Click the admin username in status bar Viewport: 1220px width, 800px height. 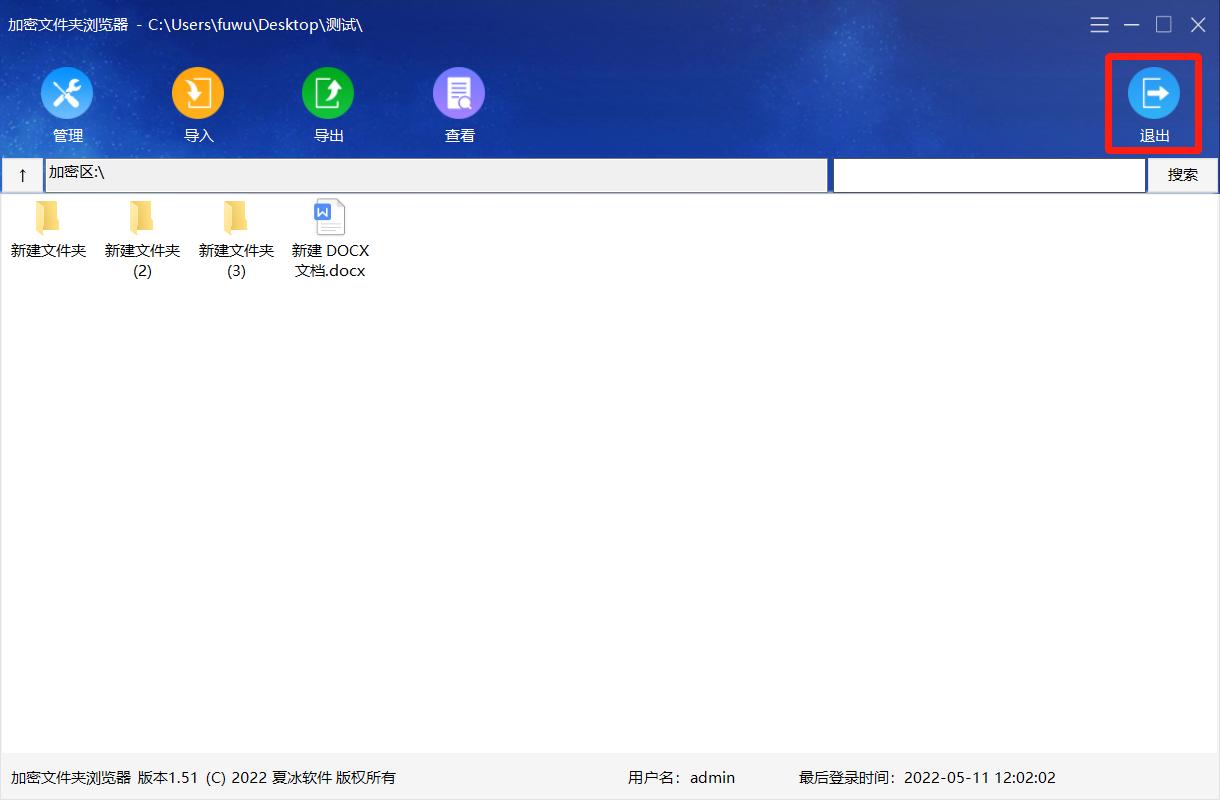[713, 777]
